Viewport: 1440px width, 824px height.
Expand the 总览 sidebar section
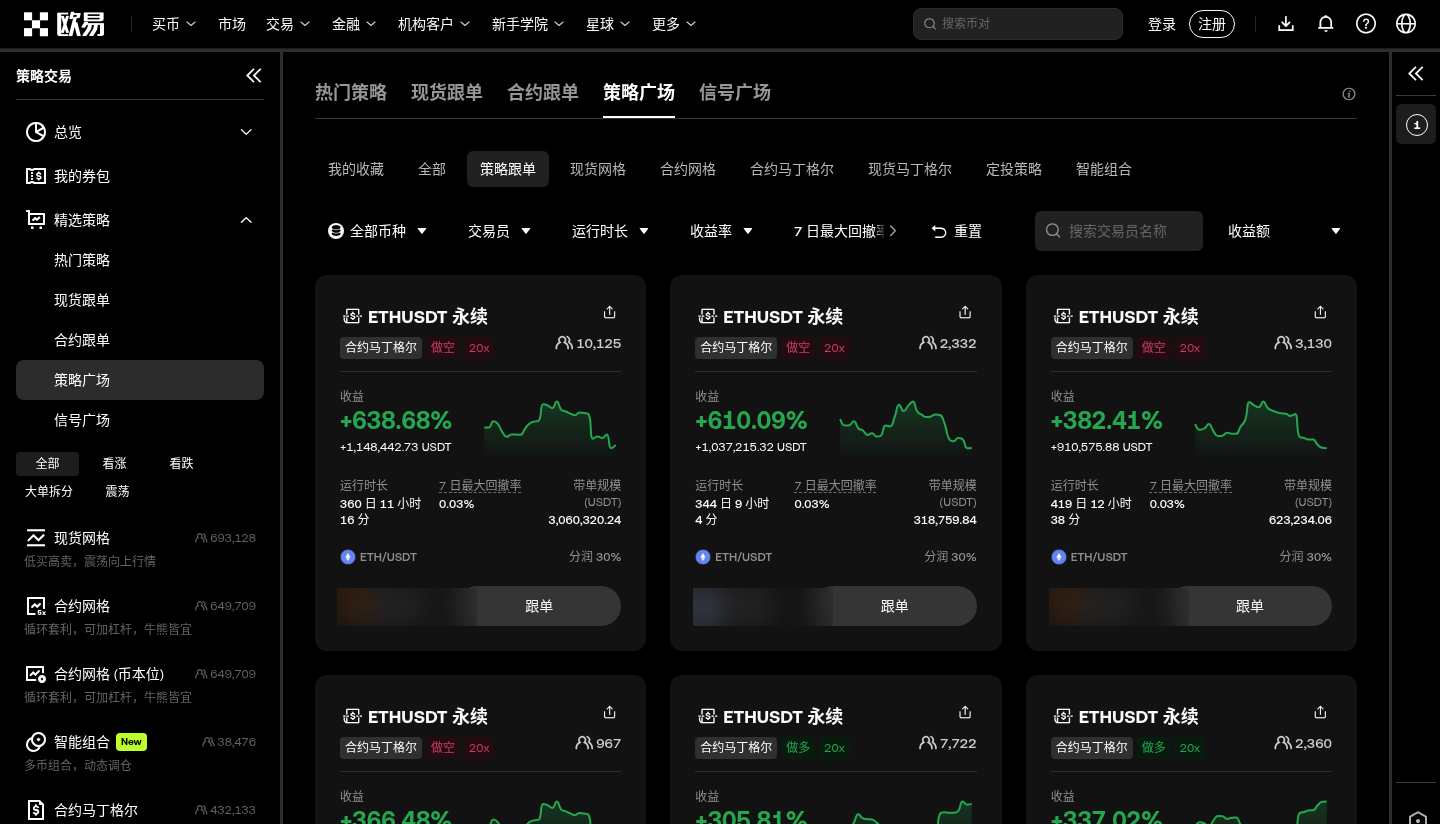point(140,132)
